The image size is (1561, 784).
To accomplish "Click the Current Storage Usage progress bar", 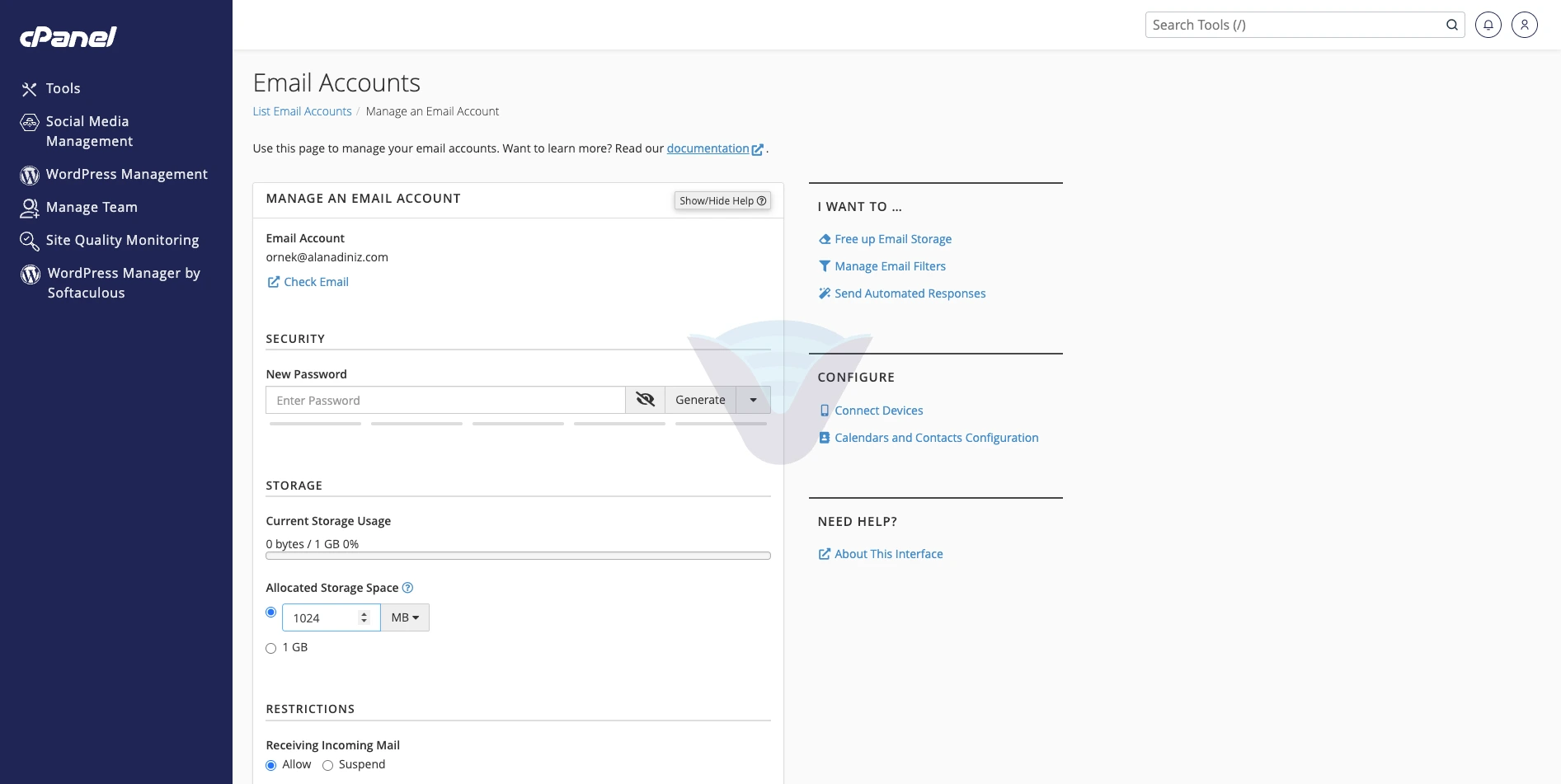I will (x=518, y=556).
